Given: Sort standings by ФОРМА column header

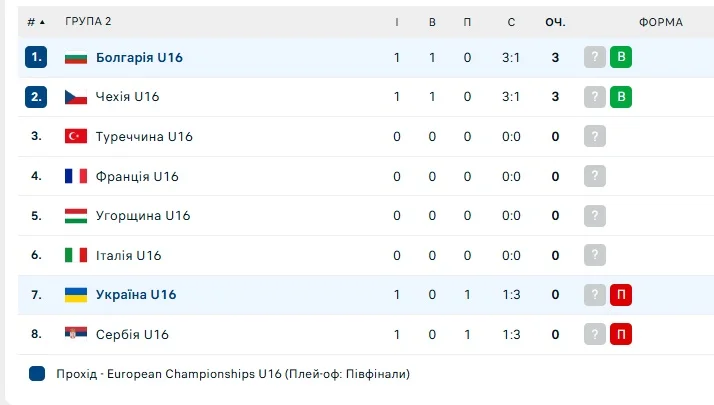Looking at the screenshot, I should click(x=661, y=21).
